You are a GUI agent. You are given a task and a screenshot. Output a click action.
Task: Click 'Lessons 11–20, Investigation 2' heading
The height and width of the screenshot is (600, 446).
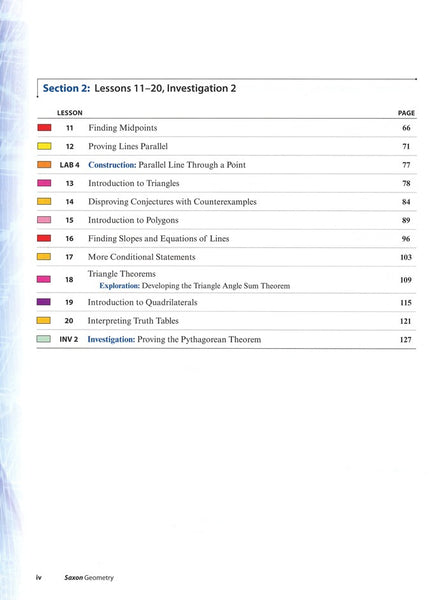[165, 88]
